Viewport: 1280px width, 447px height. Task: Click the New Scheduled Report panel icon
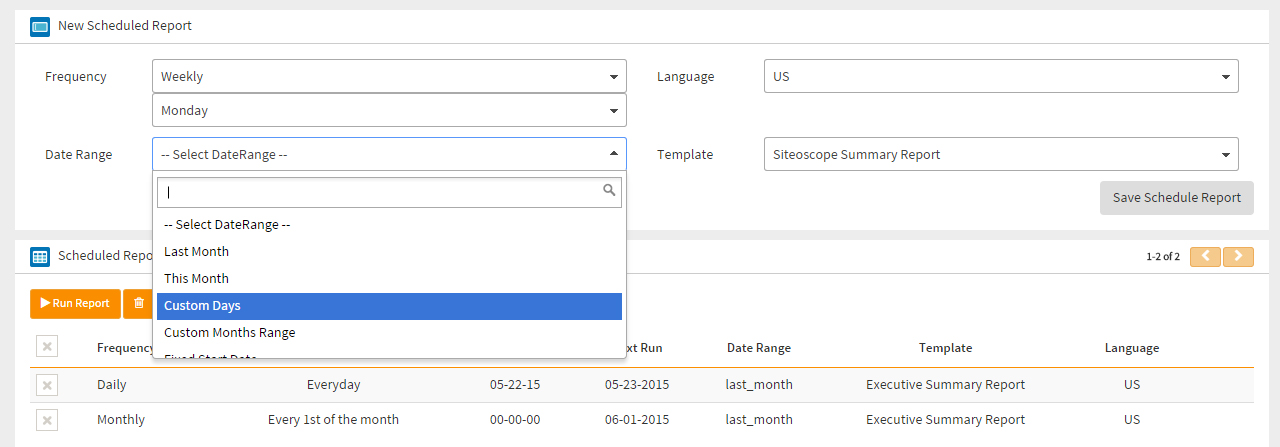pos(40,26)
